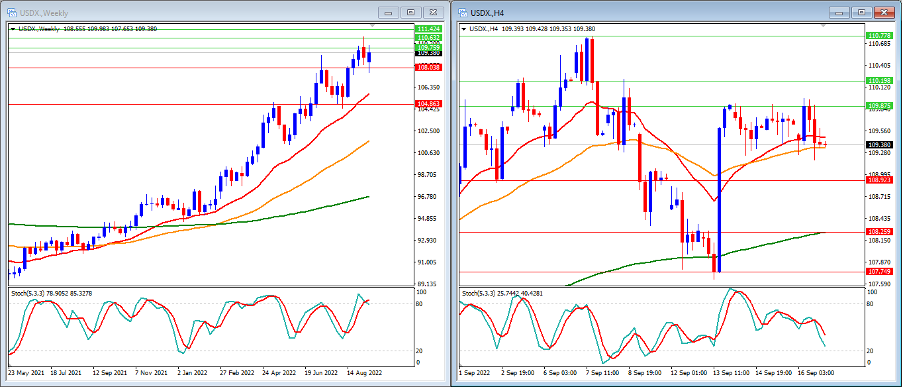This screenshot has width=904, height=388.
Task: Select the green 110.778 price label on H4 chart
Action: pyautogui.click(x=879, y=36)
